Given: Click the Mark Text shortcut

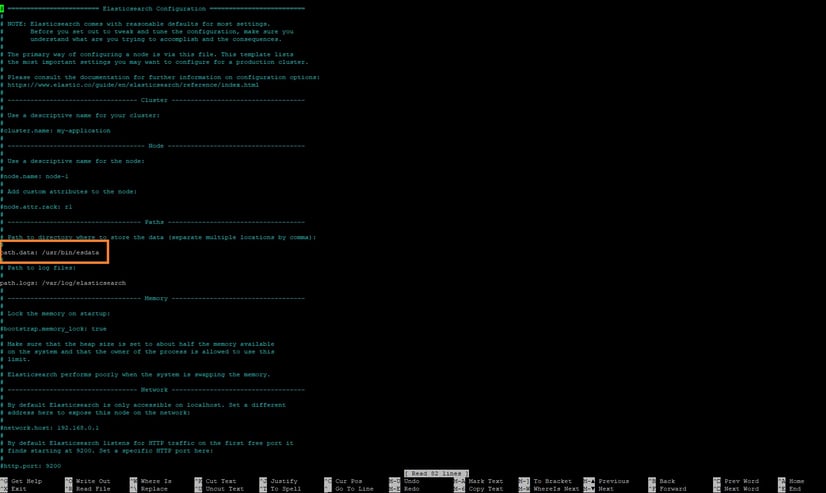Looking at the screenshot, I should [485, 481].
